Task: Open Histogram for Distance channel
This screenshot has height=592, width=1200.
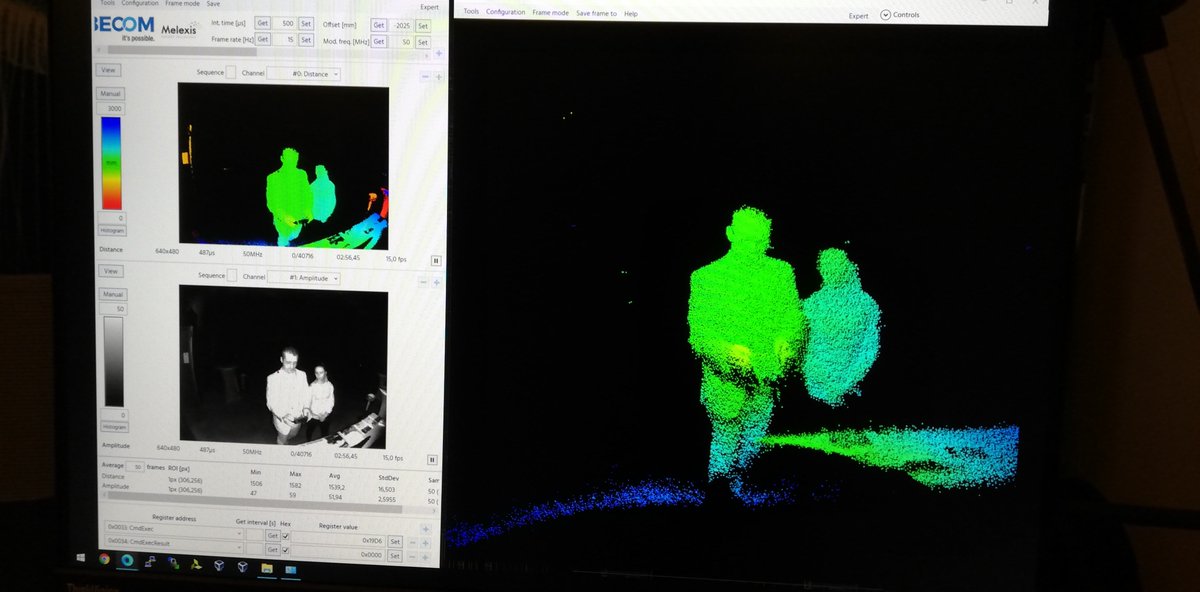Action: (112, 230)
